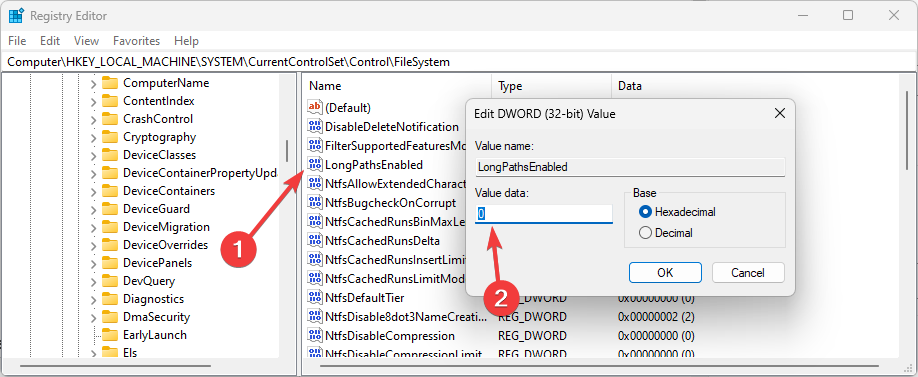Click the Value data input field
Screen dimensions: 918x377
543,214
